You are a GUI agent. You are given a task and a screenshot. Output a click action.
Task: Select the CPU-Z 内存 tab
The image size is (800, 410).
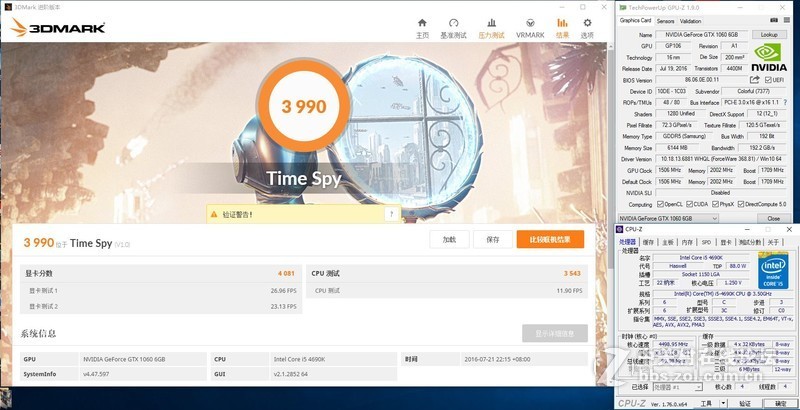(687, 242)
